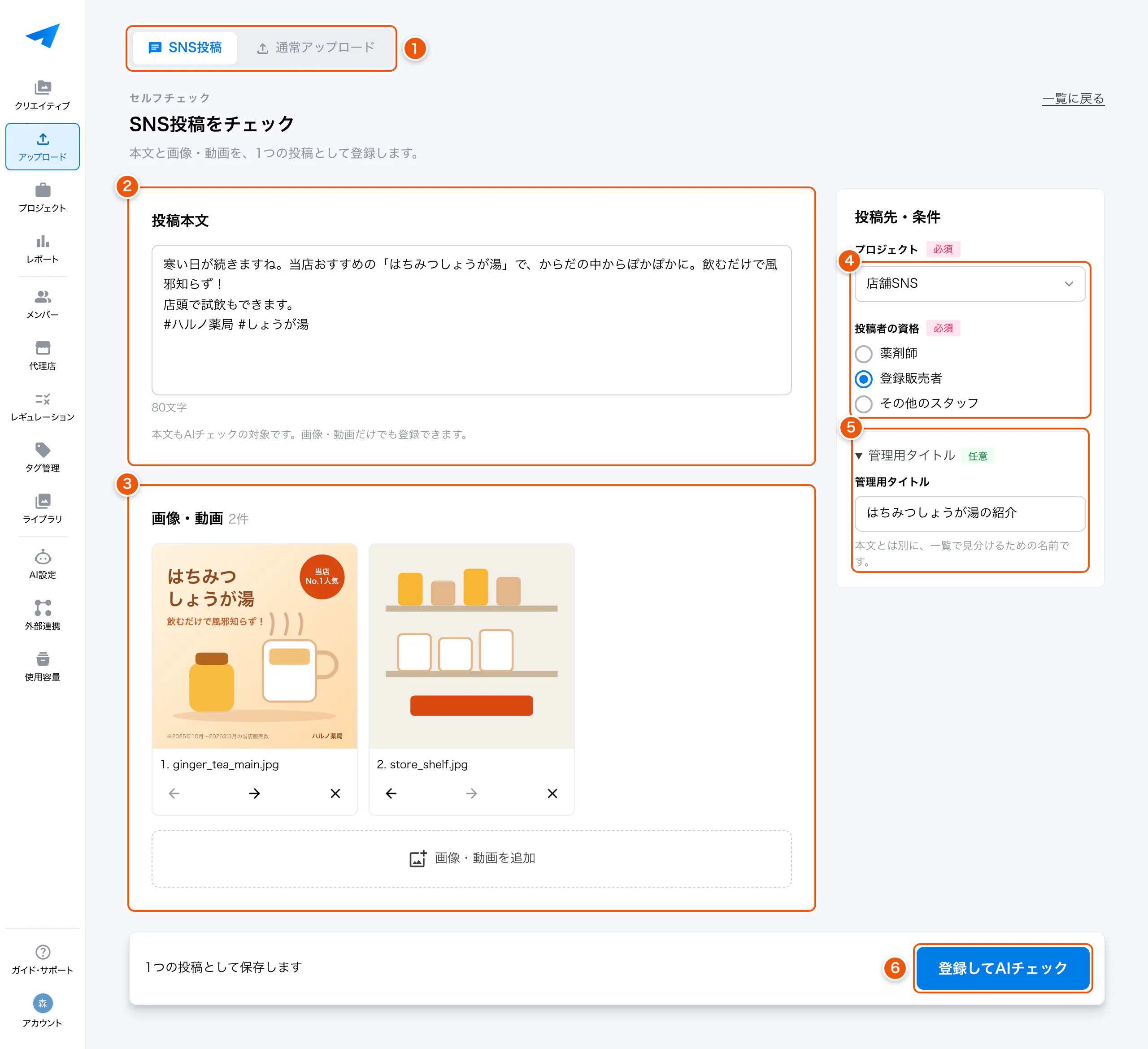Switch to the SNS投稿 tab

184,48
